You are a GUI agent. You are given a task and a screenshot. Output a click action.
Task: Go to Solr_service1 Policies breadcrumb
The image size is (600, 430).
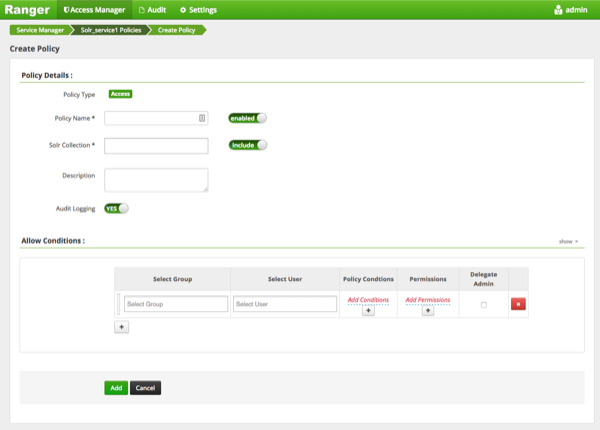tap(109, 30)
